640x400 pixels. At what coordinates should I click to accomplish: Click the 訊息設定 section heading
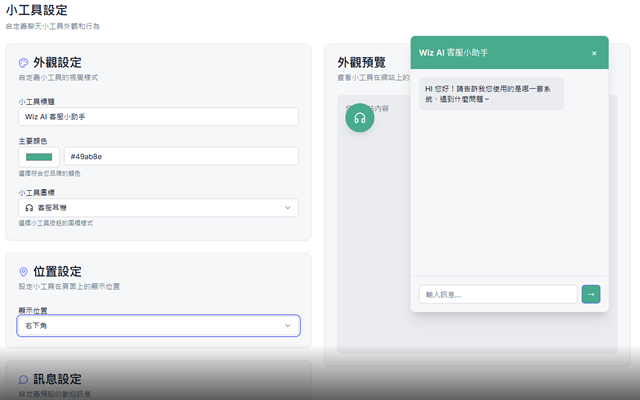57,379
